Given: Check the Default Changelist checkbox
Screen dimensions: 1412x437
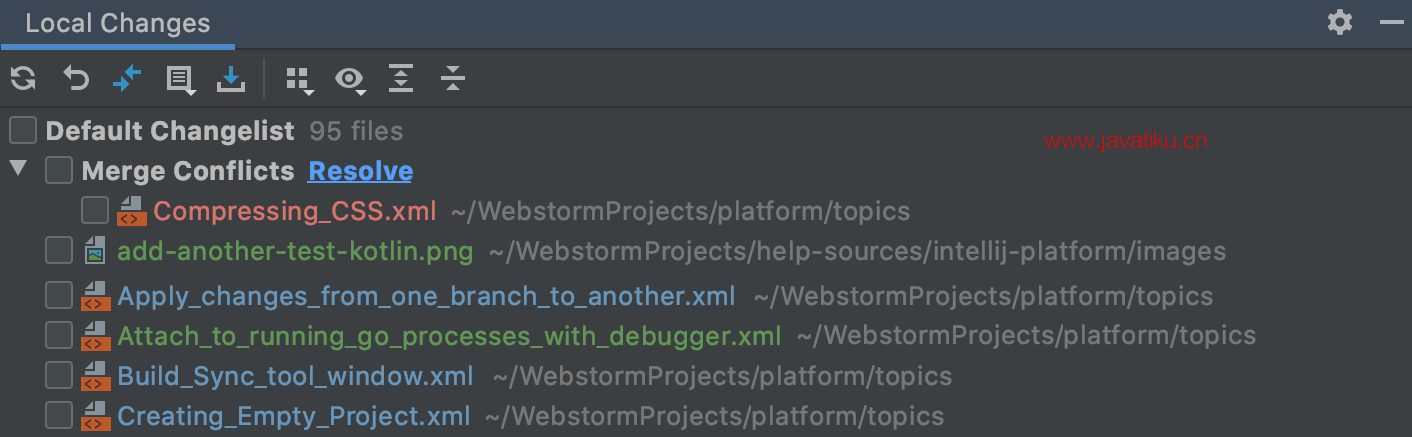Looking at the screenshot, I should (23, 131).
